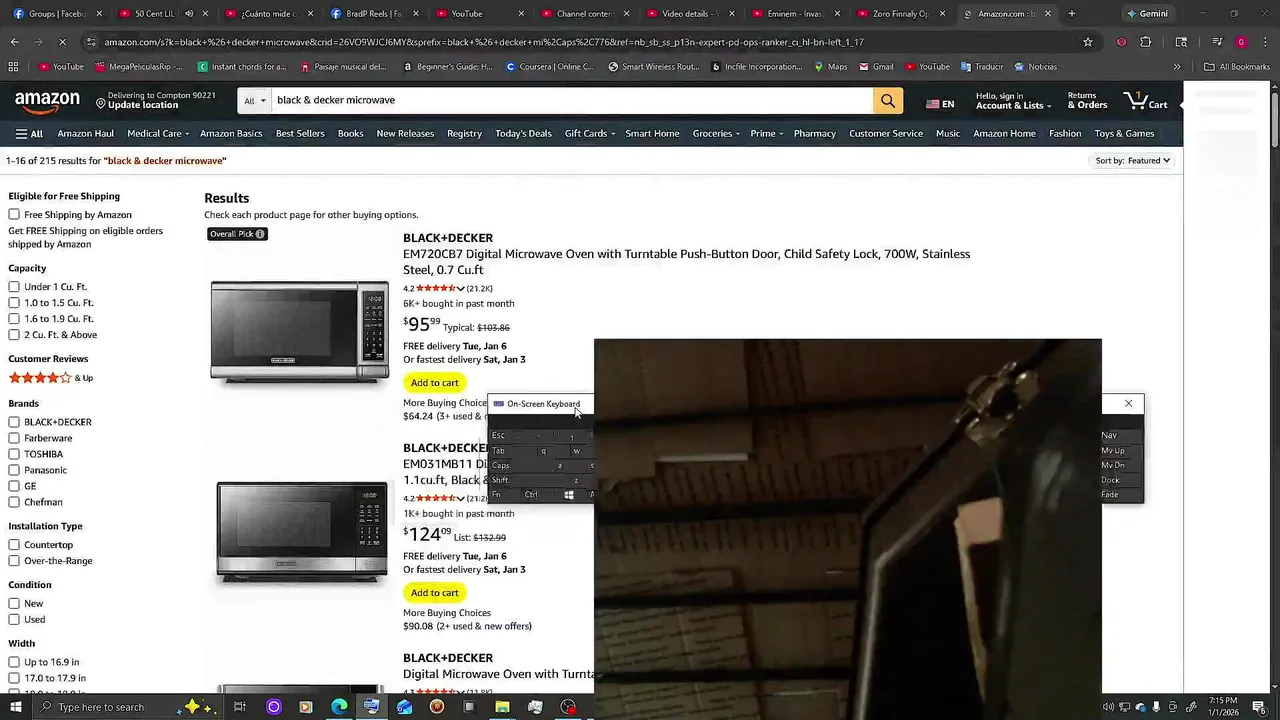Open the Maps bookmark
Screen dimensions: 1280x720
(830, 67)
